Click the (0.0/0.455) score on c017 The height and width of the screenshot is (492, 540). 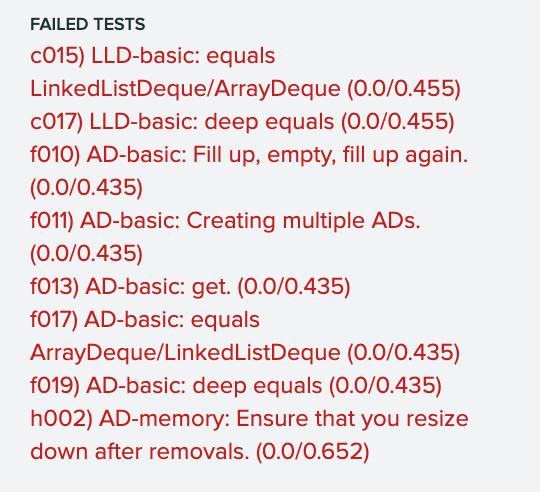[398, 122]
